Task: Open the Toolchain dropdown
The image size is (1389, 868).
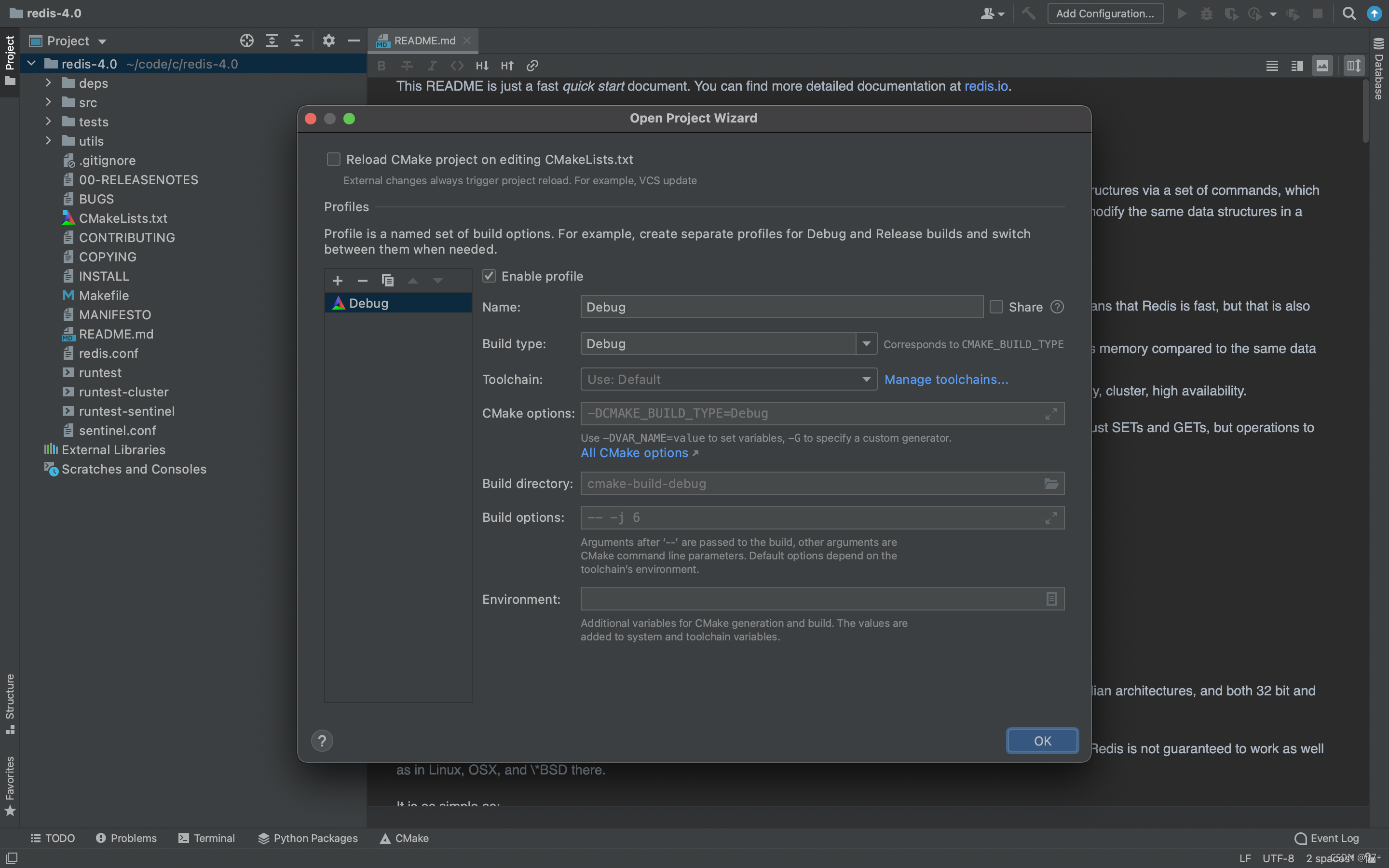Action: [x=866, y=380]
